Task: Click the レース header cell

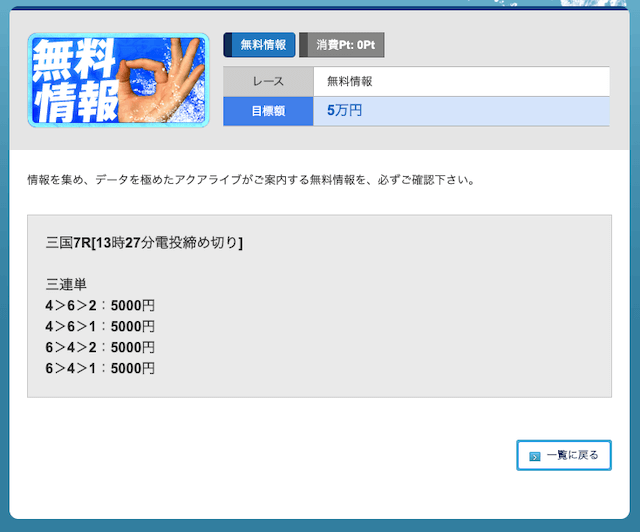Action: pos(268,82)
